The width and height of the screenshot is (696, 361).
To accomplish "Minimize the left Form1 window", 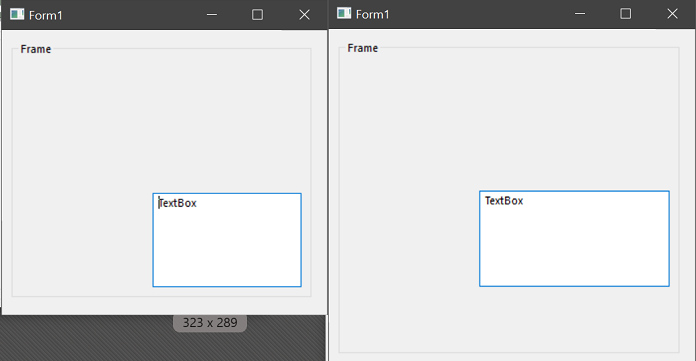I will tap(212, 15).
